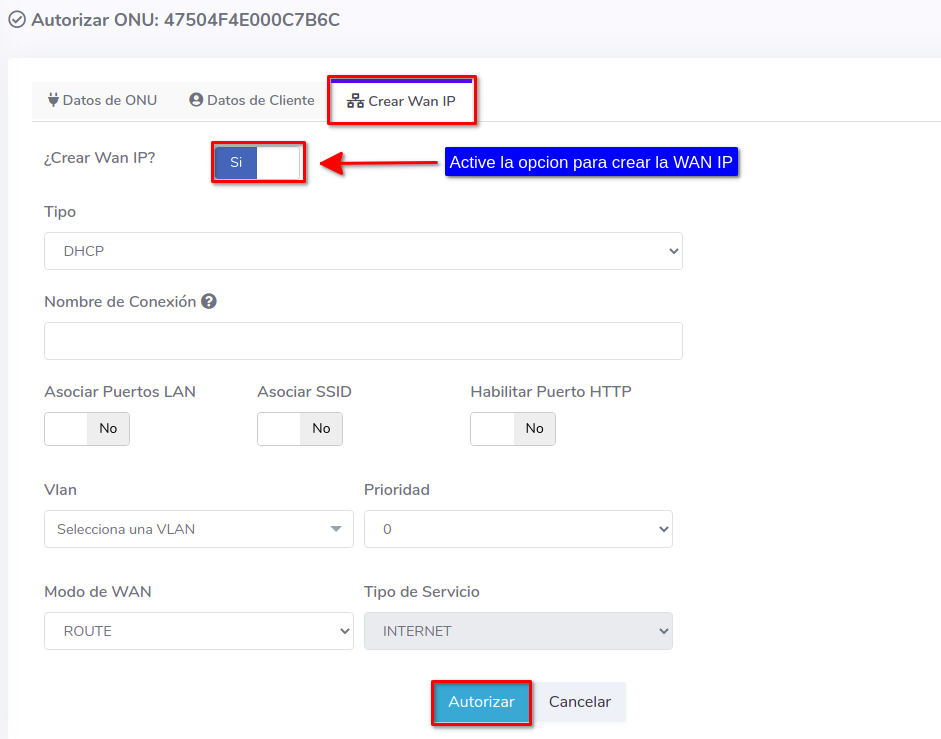This screenshot has width=941, height=739.
Task: Click the help icon next to Nombre de Conexión
Action: (x=209, y=301)
